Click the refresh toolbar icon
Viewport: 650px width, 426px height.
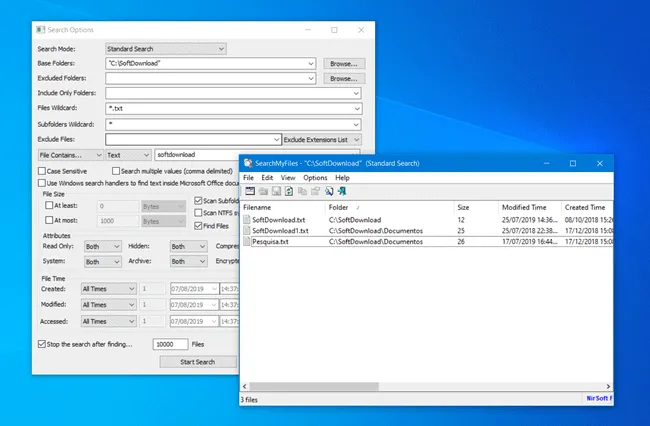tap(289, 191)
